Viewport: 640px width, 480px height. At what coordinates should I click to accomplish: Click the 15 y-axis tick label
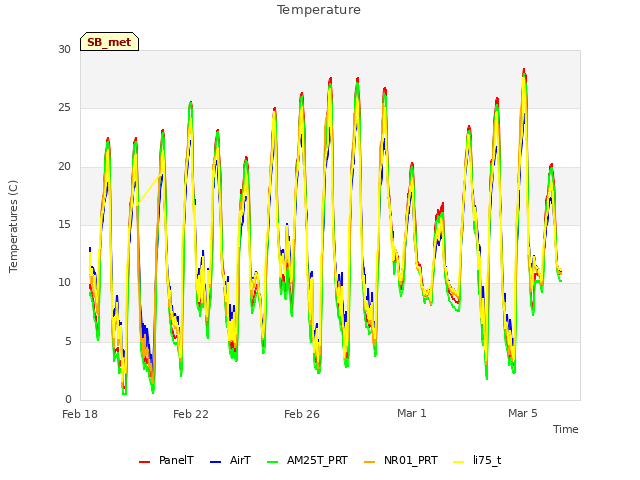pyautogui.click(x=64, y=224)
